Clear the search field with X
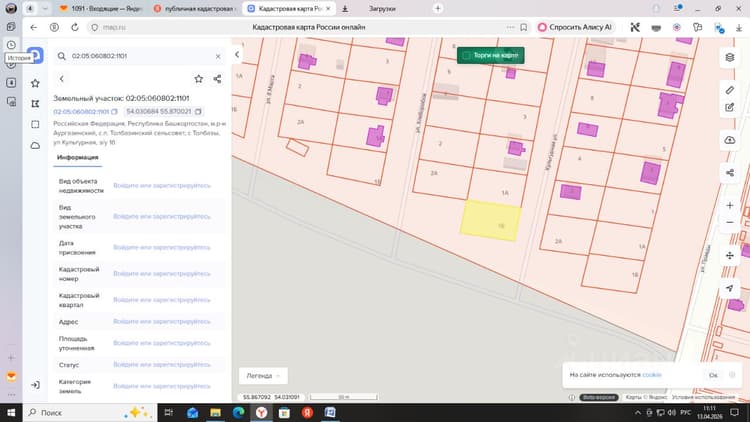The image size is (750, 422). point(218,56)
